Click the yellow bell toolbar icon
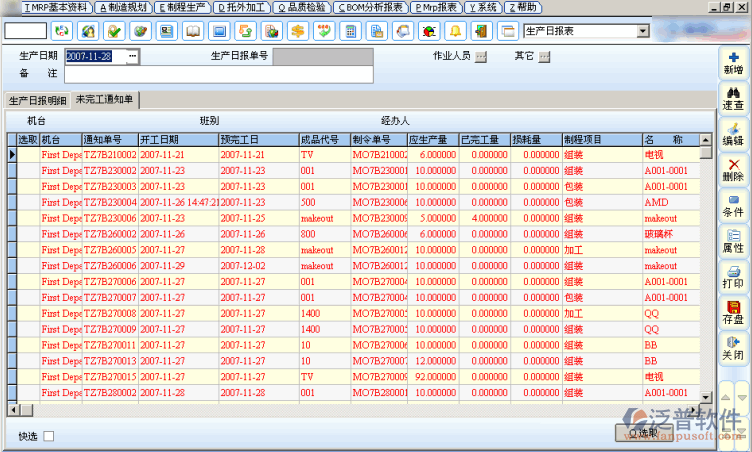Screen dimensions: 752x452 pos(454,31)
